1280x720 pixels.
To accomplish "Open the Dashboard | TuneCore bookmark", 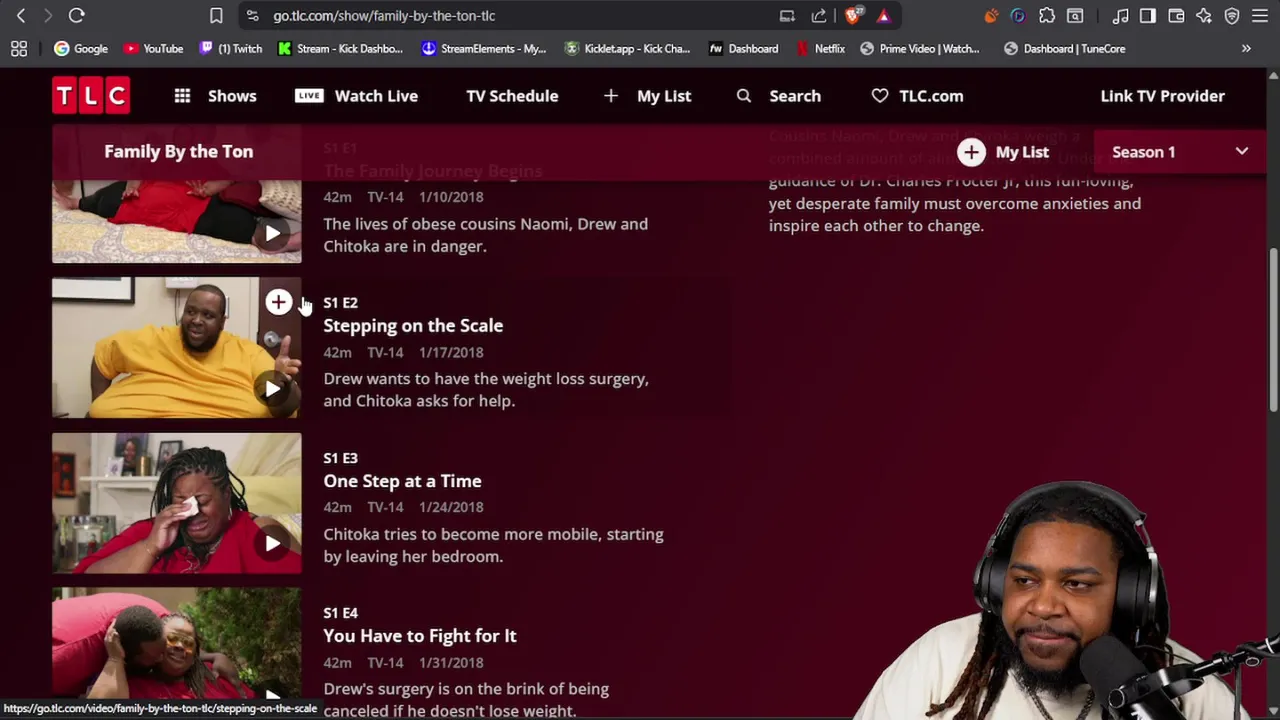I will 1064,49.
